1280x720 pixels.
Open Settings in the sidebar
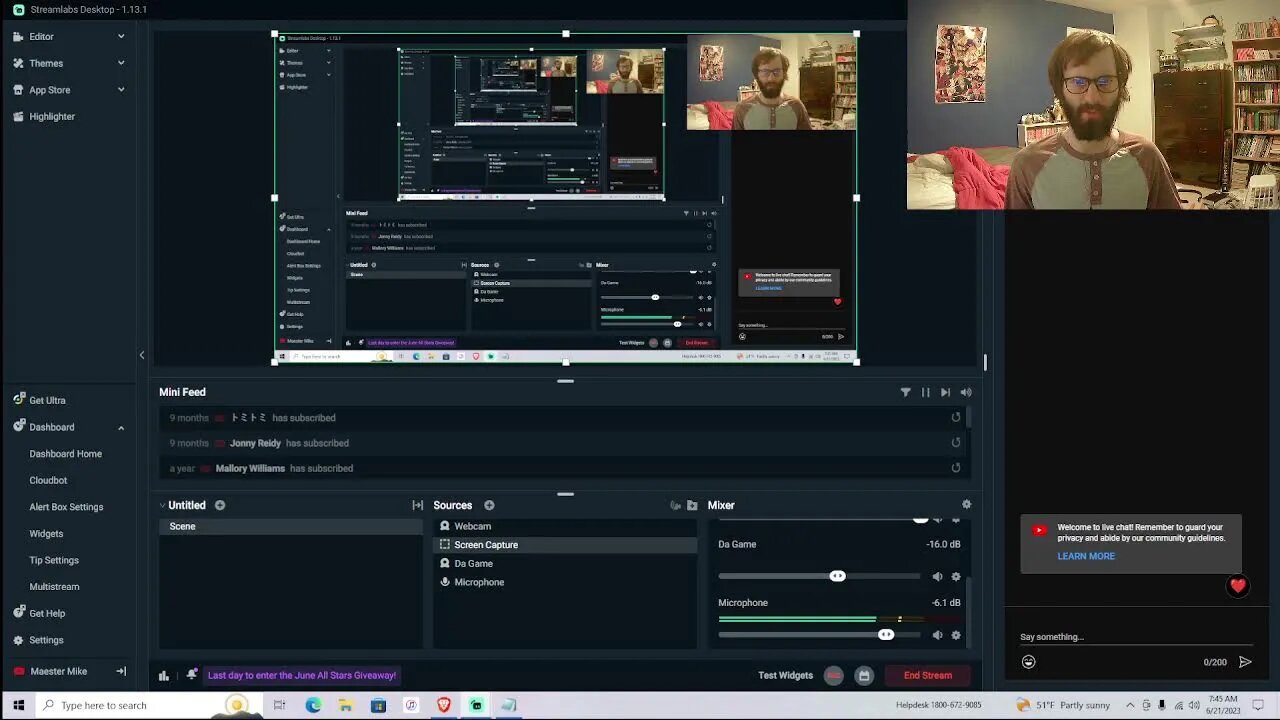(38, 640)
